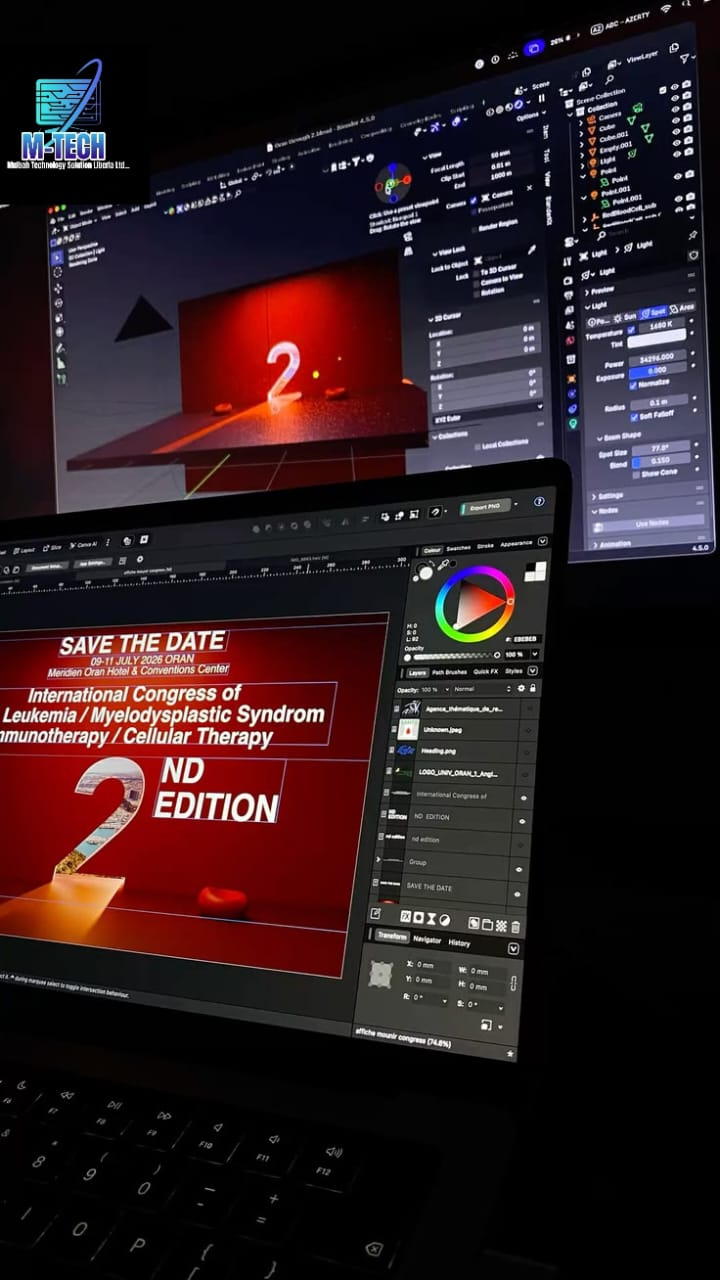Click the render pause icon near Scene

[x=541, y=98]
